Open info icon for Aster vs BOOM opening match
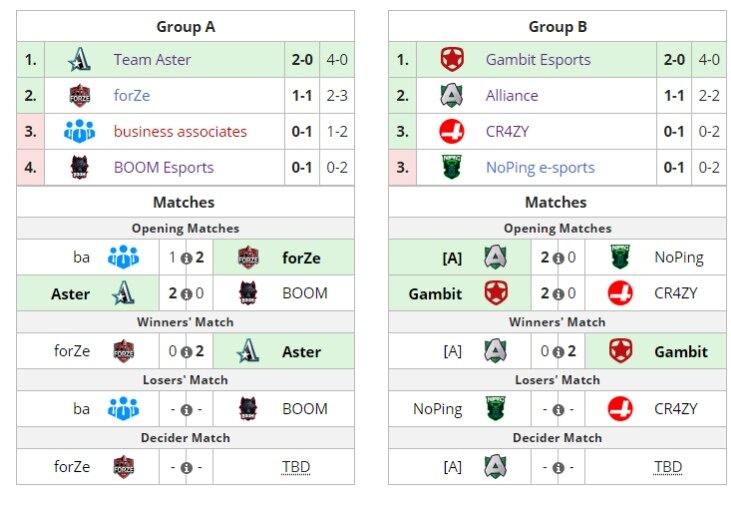Image resolution: width=731 pixels, height=527 pixels. [x=186, y=294]
